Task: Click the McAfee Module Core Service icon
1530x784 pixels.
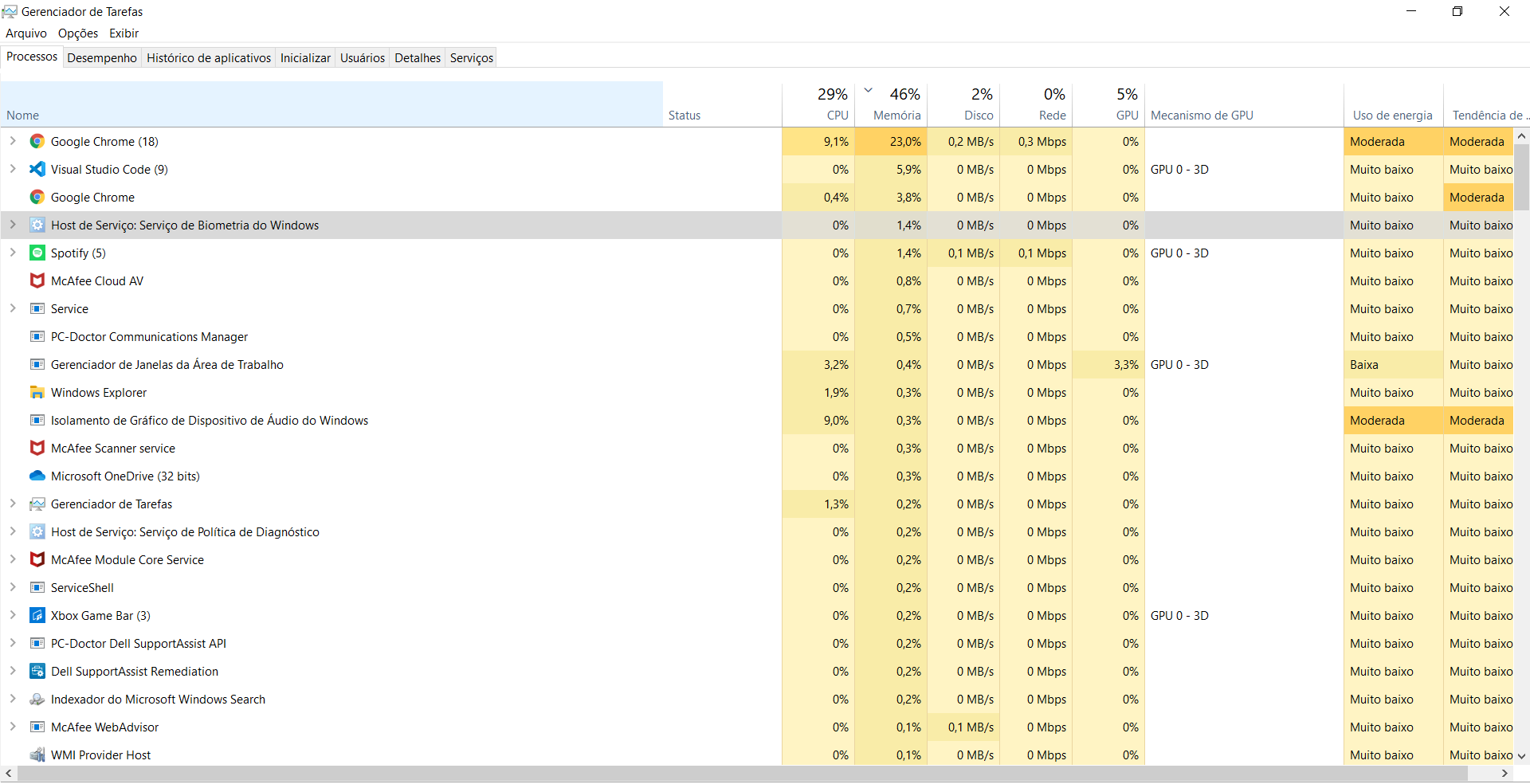Action: [x=37, y=559]
